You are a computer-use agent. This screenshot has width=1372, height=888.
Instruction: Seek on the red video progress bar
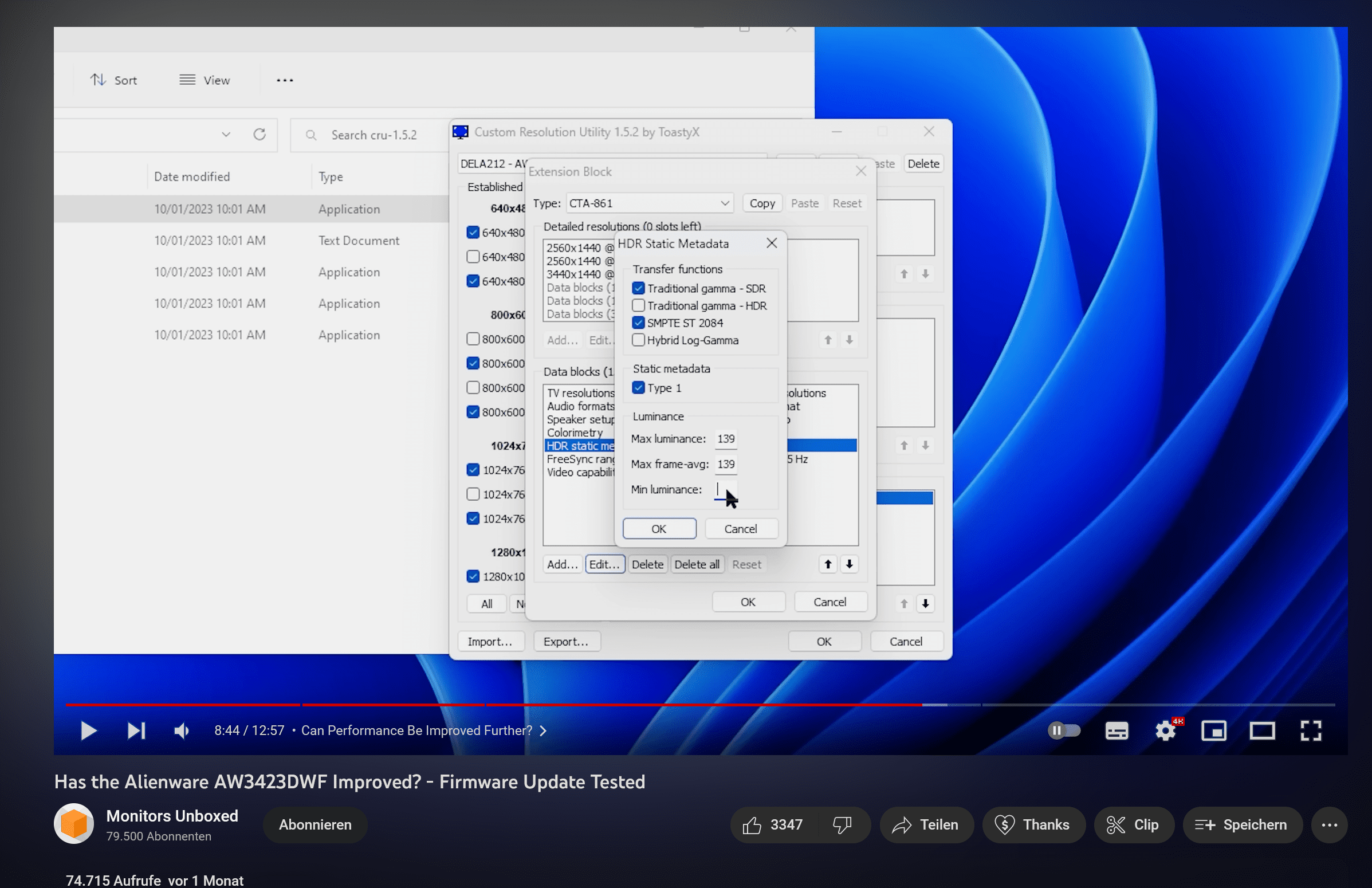[x=700, y=705]
